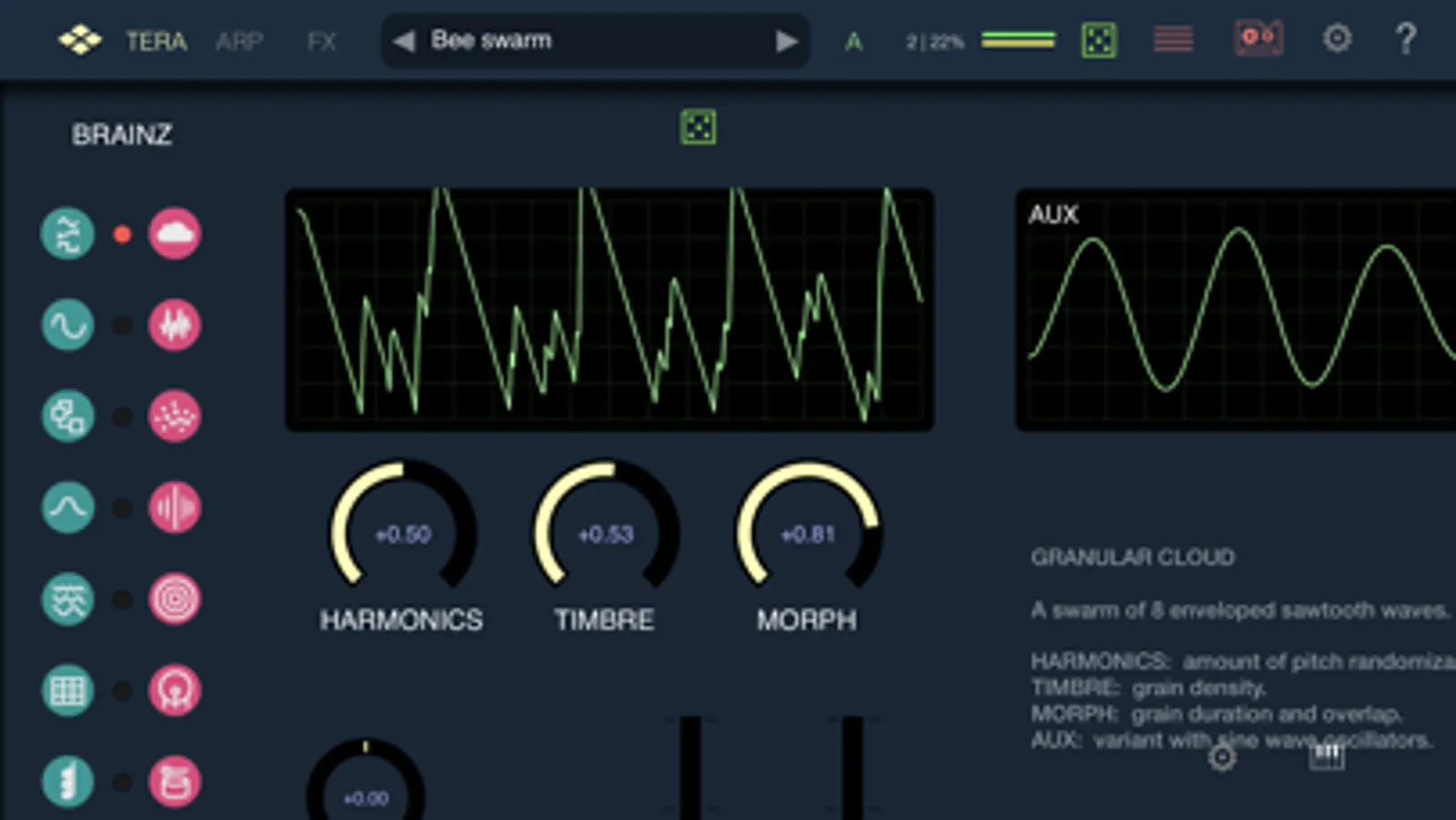Select the pink cloud granular engine icon
1456x820 pixels.
[175, 234]
